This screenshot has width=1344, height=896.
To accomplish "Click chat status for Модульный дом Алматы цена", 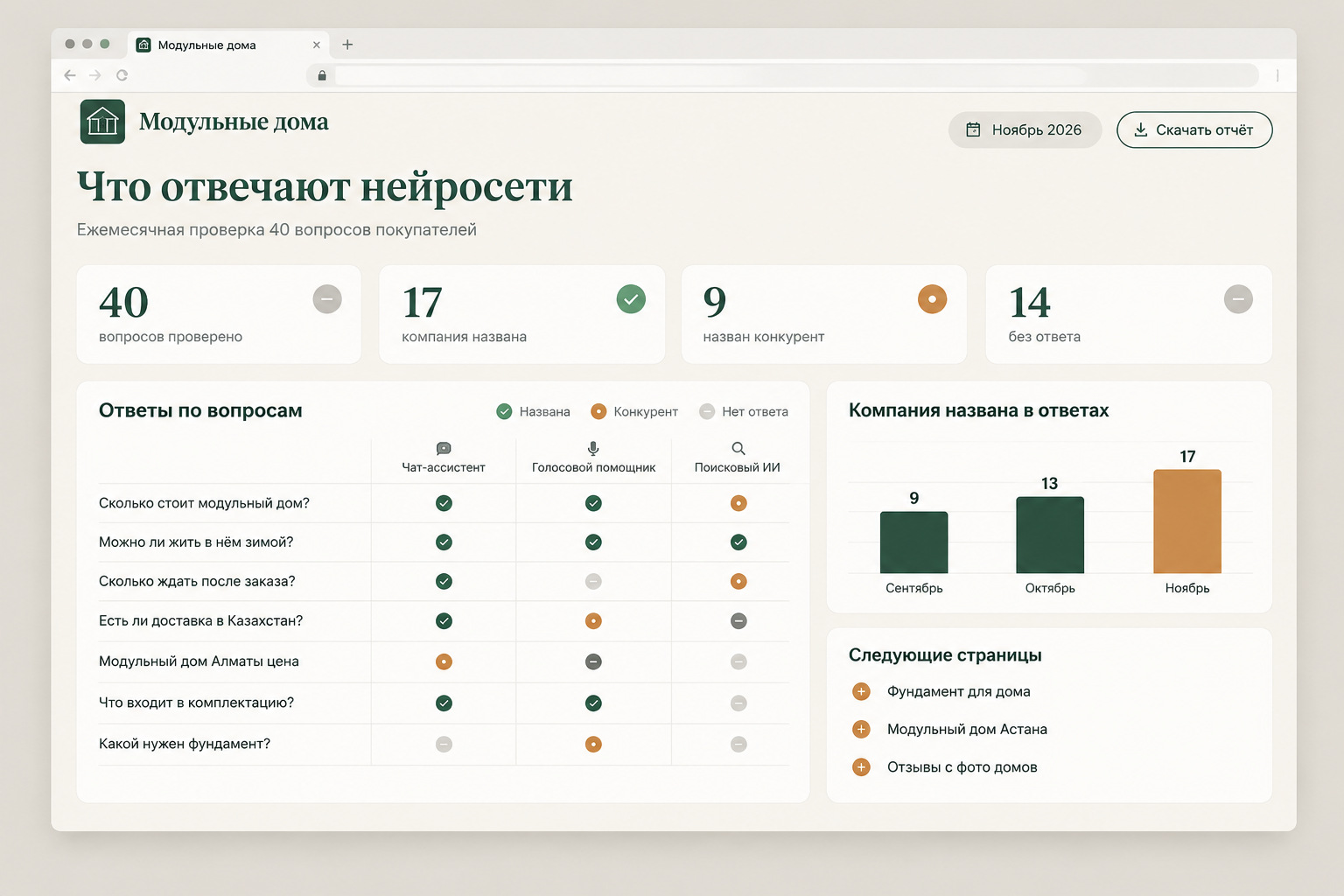I will click(444, 661).
